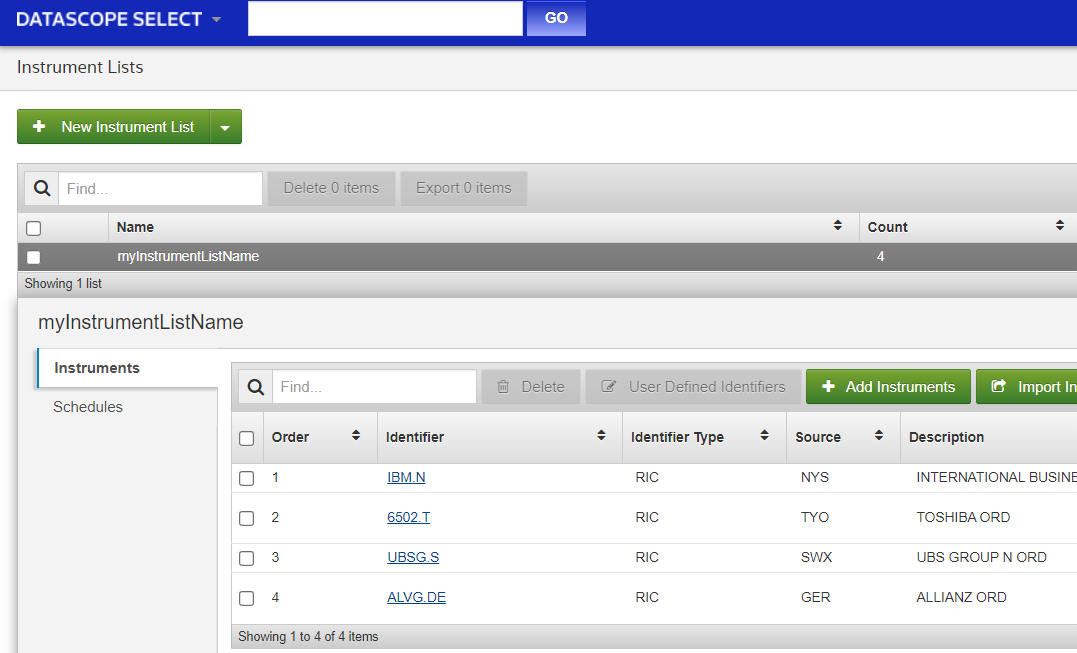The width and height of the screenshot is (1077, 653).
Task: Focus the top header search field
Action: (385, 18)
